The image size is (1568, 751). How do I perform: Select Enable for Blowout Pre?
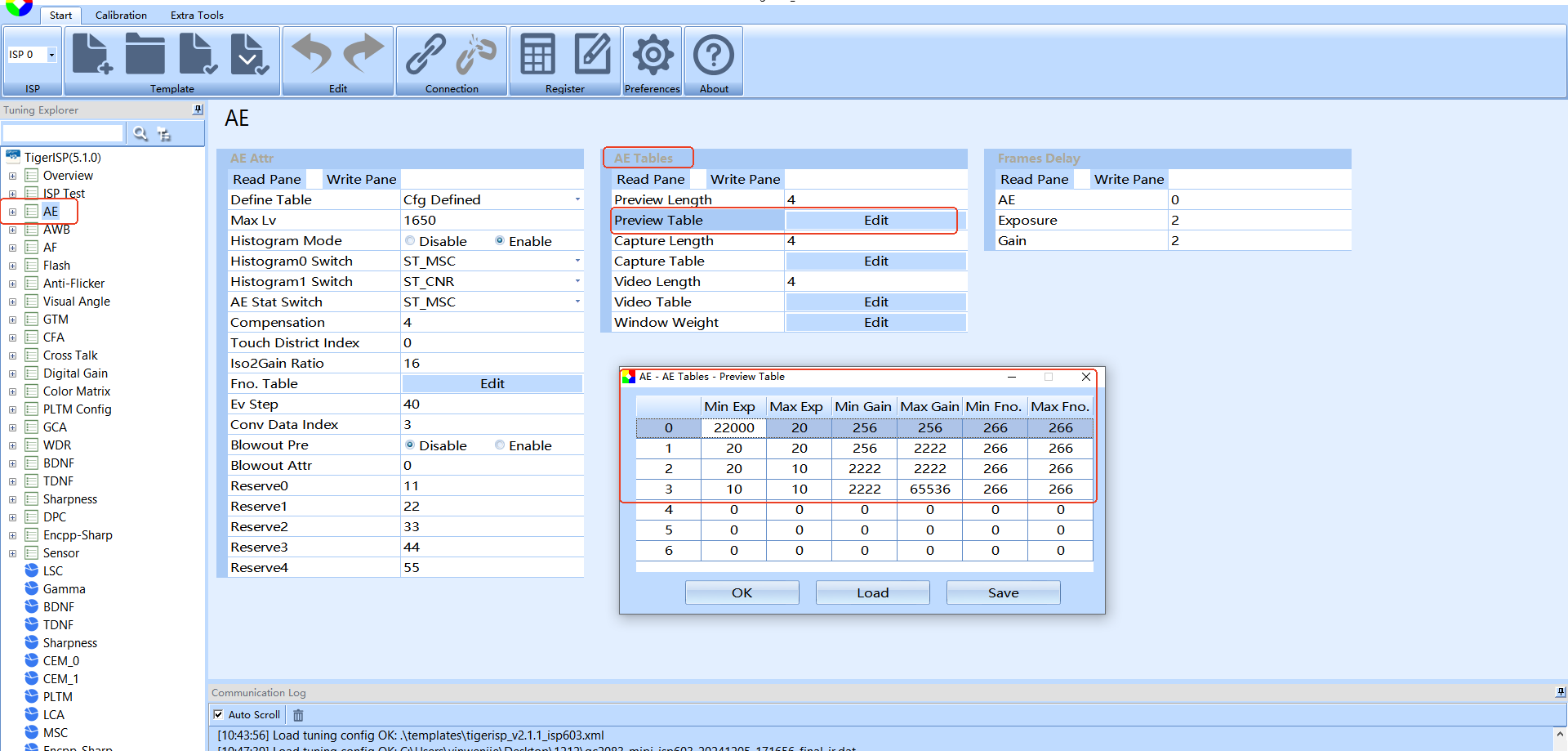pos(500,445)
